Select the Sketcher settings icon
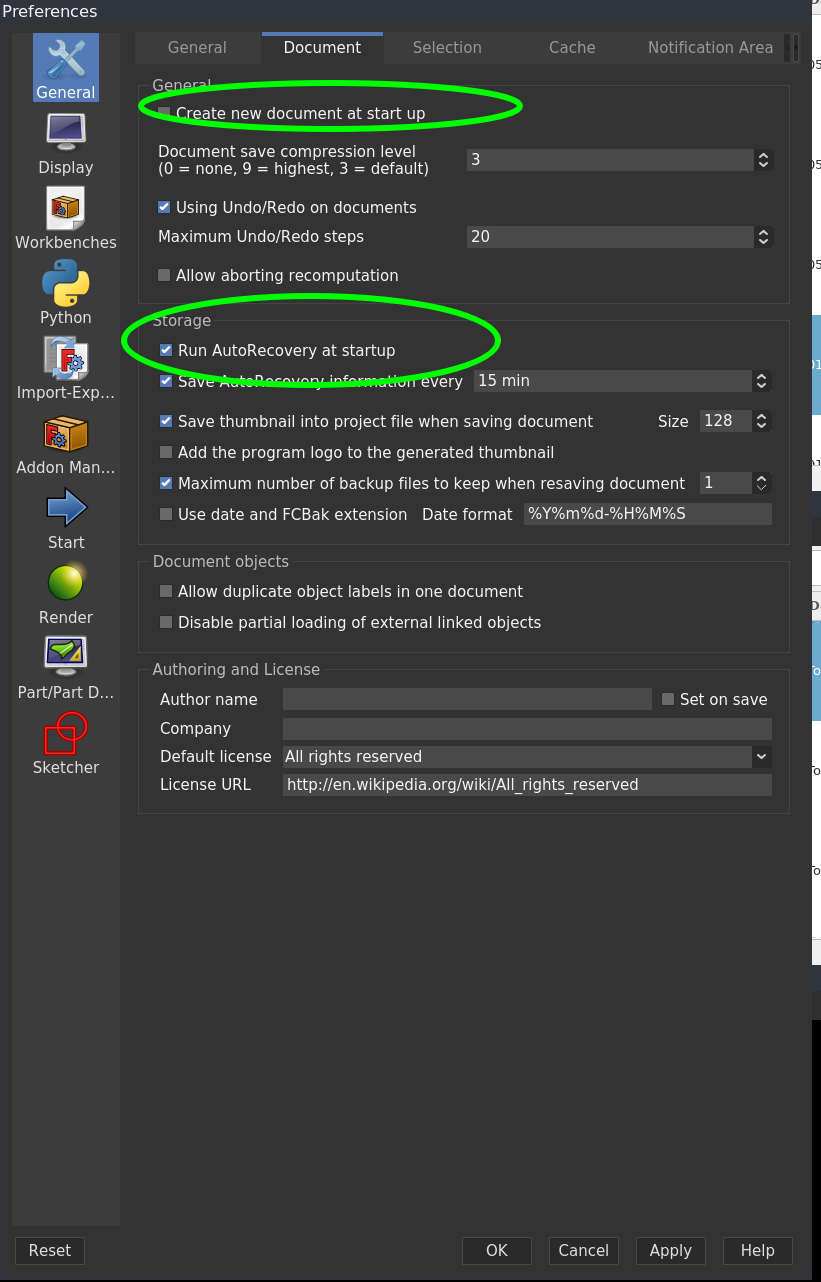The image size is (821, 1282). click(65, 732)
